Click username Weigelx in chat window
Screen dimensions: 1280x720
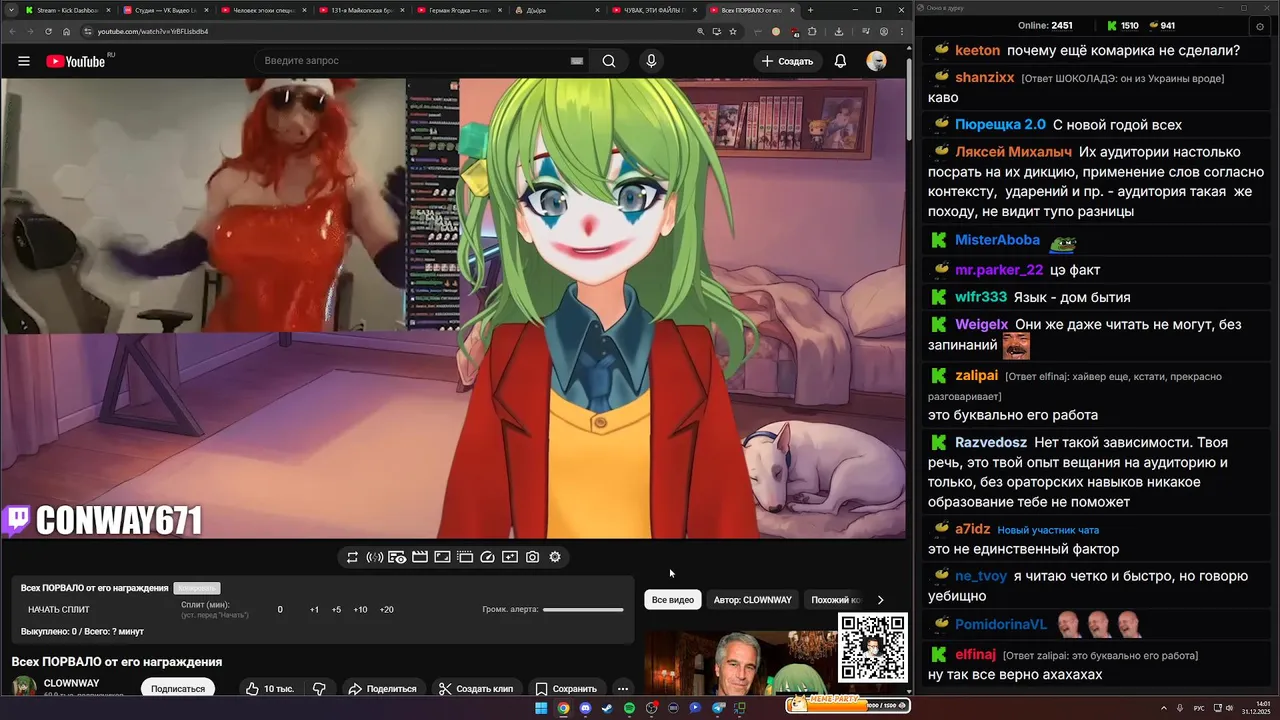[x=981, y=324]
